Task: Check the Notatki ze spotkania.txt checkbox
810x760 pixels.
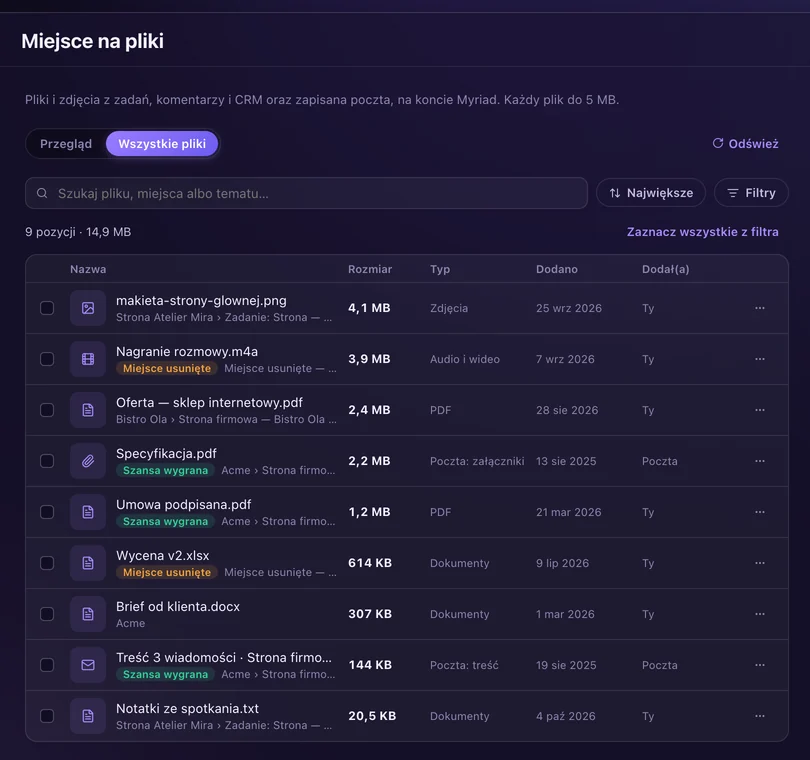Action: 47,716
